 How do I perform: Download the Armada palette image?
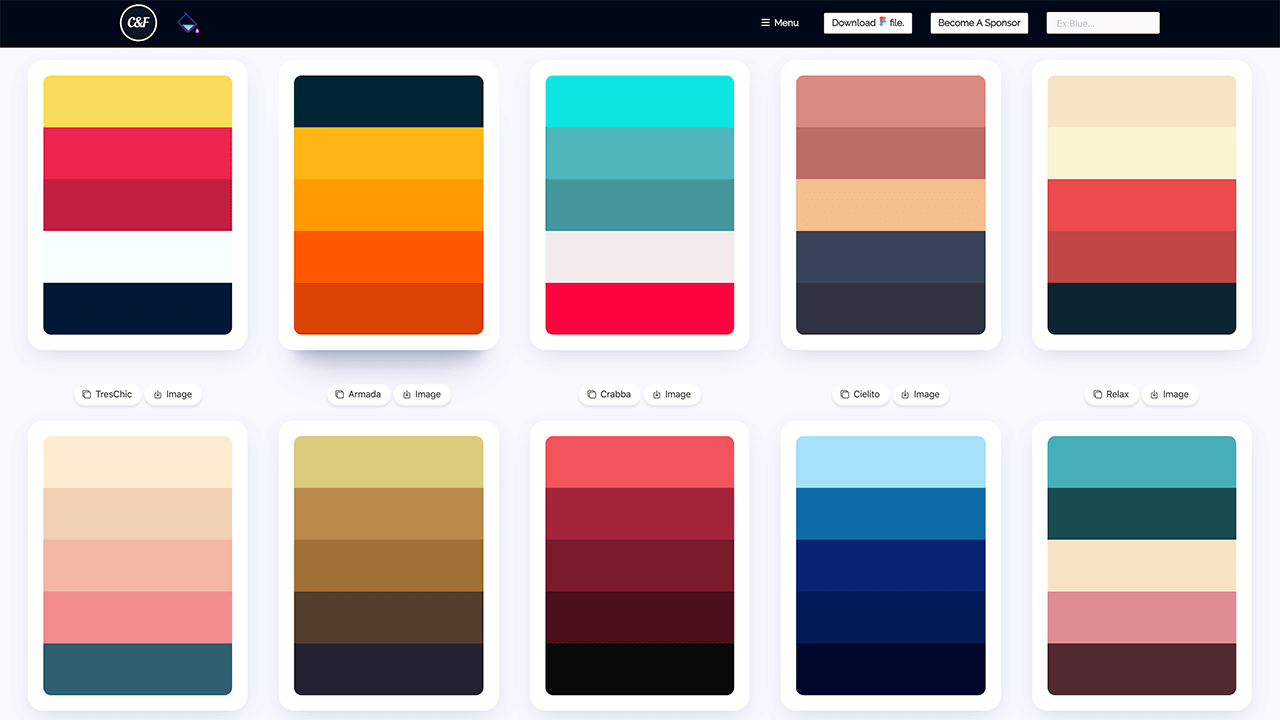point(422,394)
